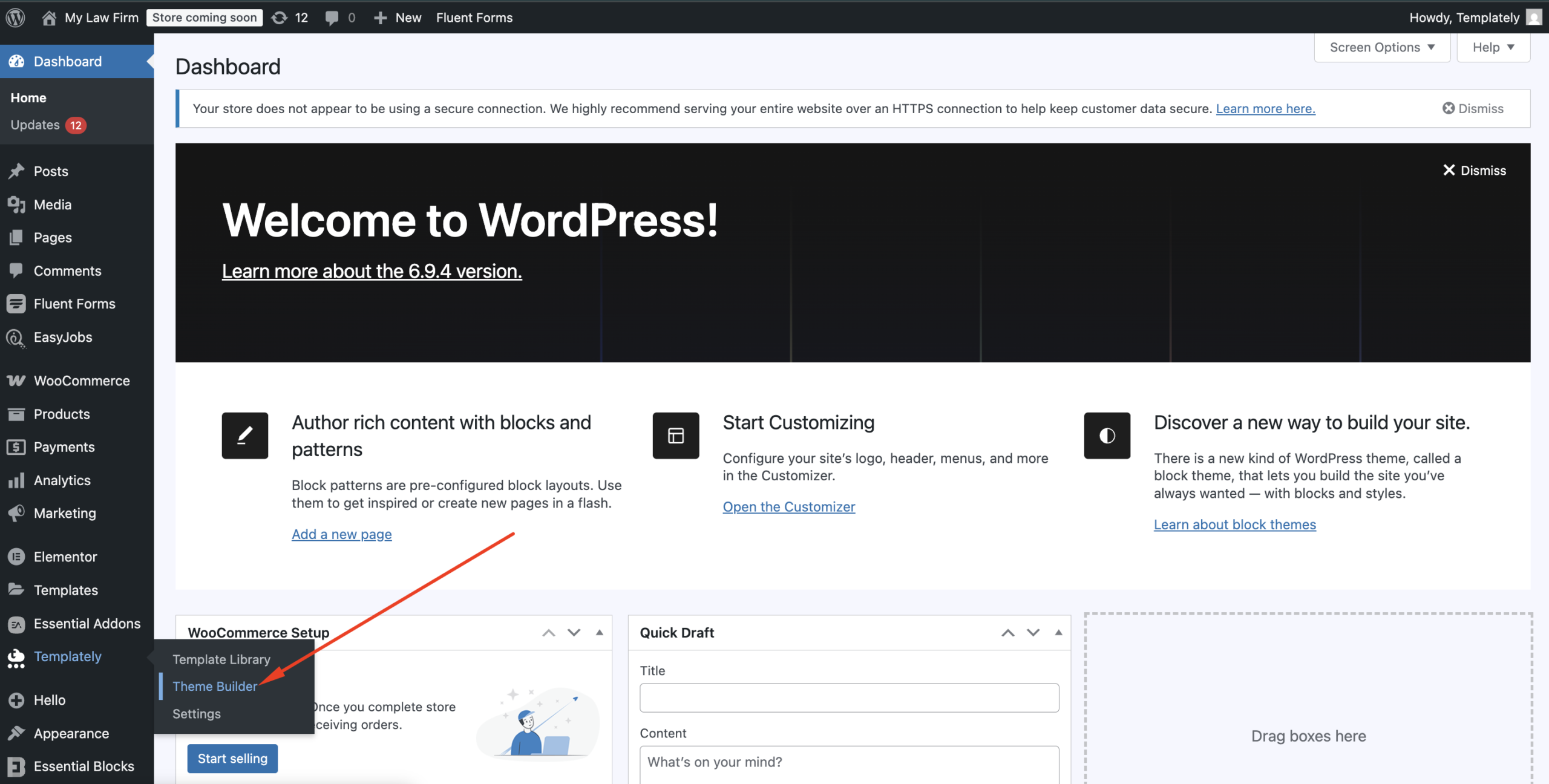This screenshot has height=784, width=1549.
Task: Dismiss the Welcome to WordPress panel
Action: [x=1474, y=171]
